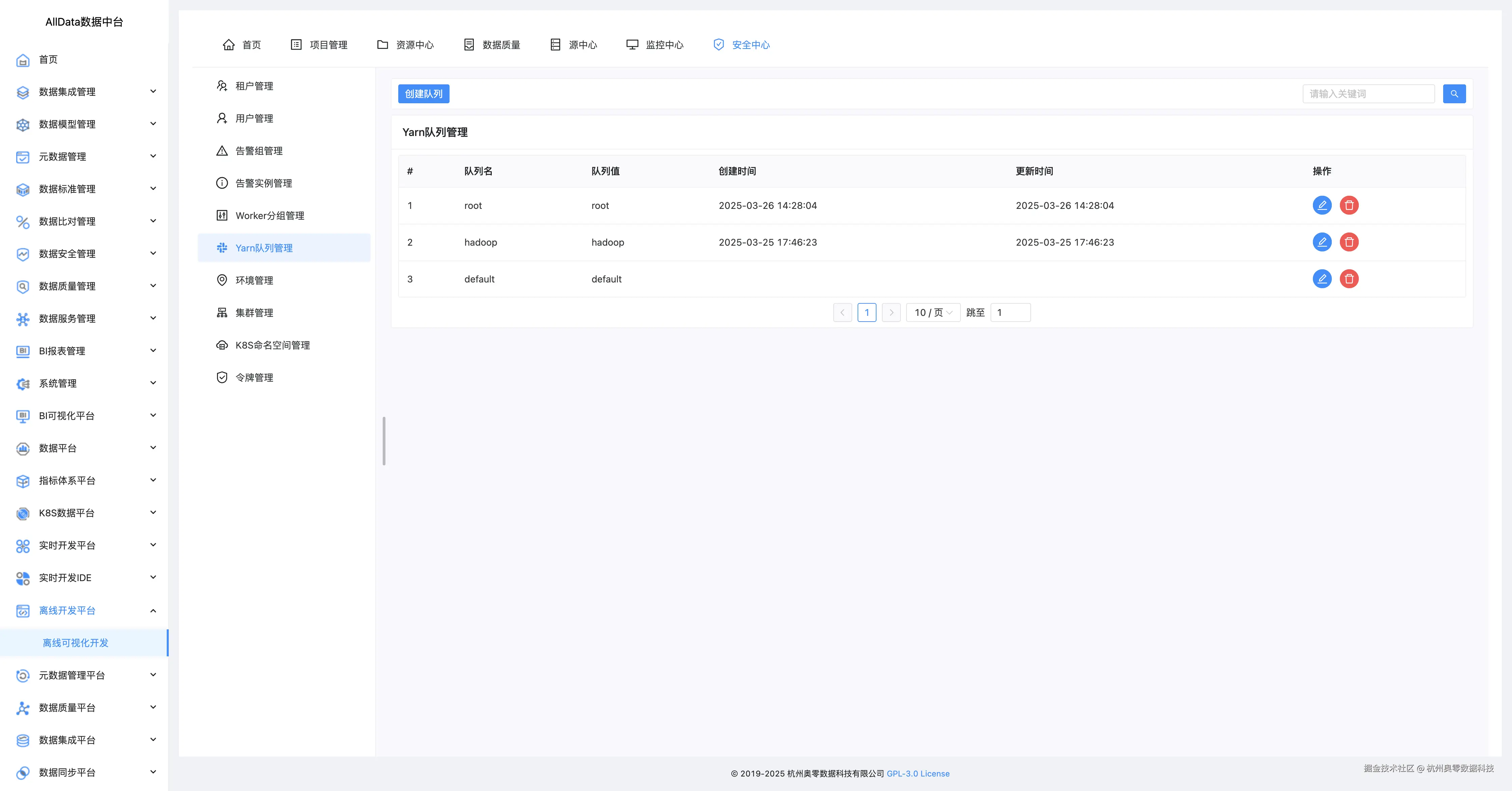Edit the default queue entry
This screenshot has height=791, width=1512.
[1322, 279]
